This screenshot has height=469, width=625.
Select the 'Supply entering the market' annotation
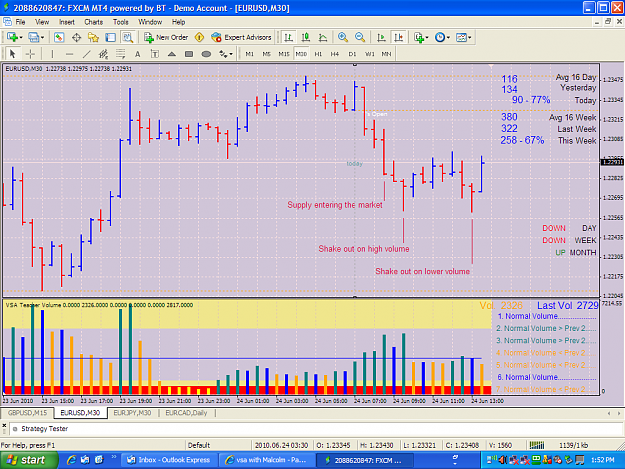pyautogui.click(x=335, y=205)
